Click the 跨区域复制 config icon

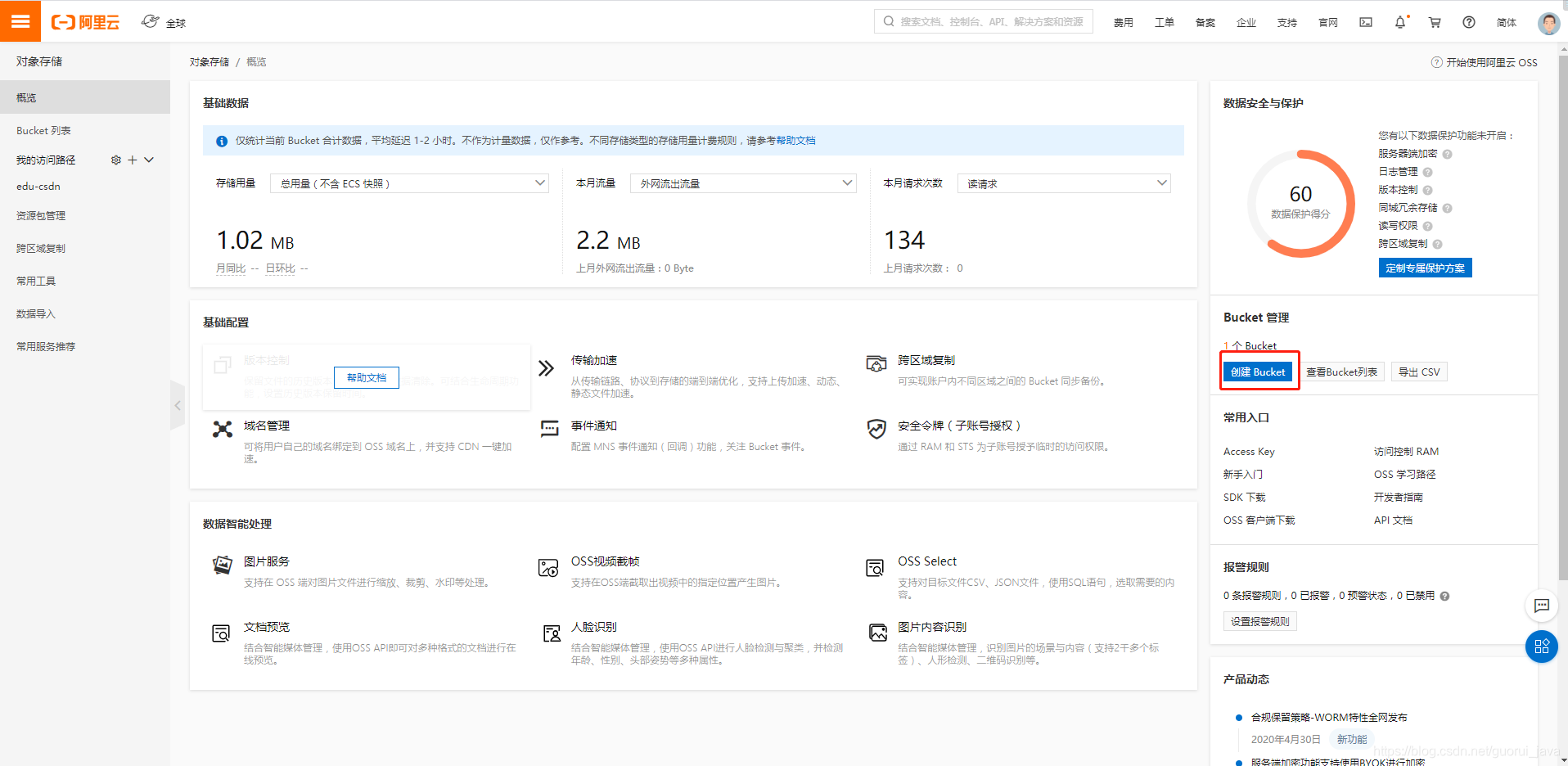(876, 363)
